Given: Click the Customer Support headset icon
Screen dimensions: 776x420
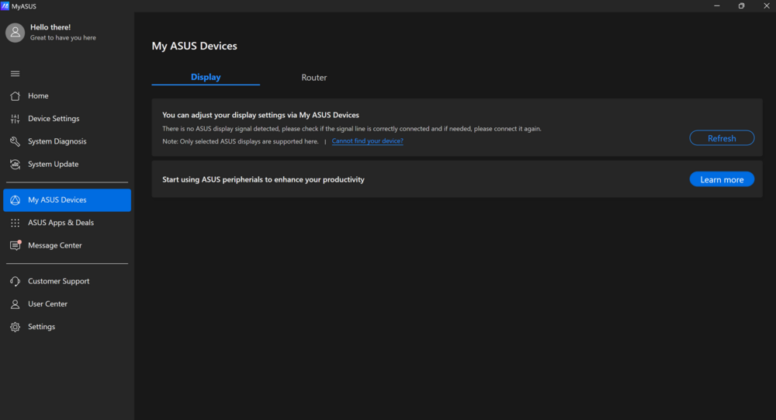Looking at the screenshot, I should click(x=15, y=281).
